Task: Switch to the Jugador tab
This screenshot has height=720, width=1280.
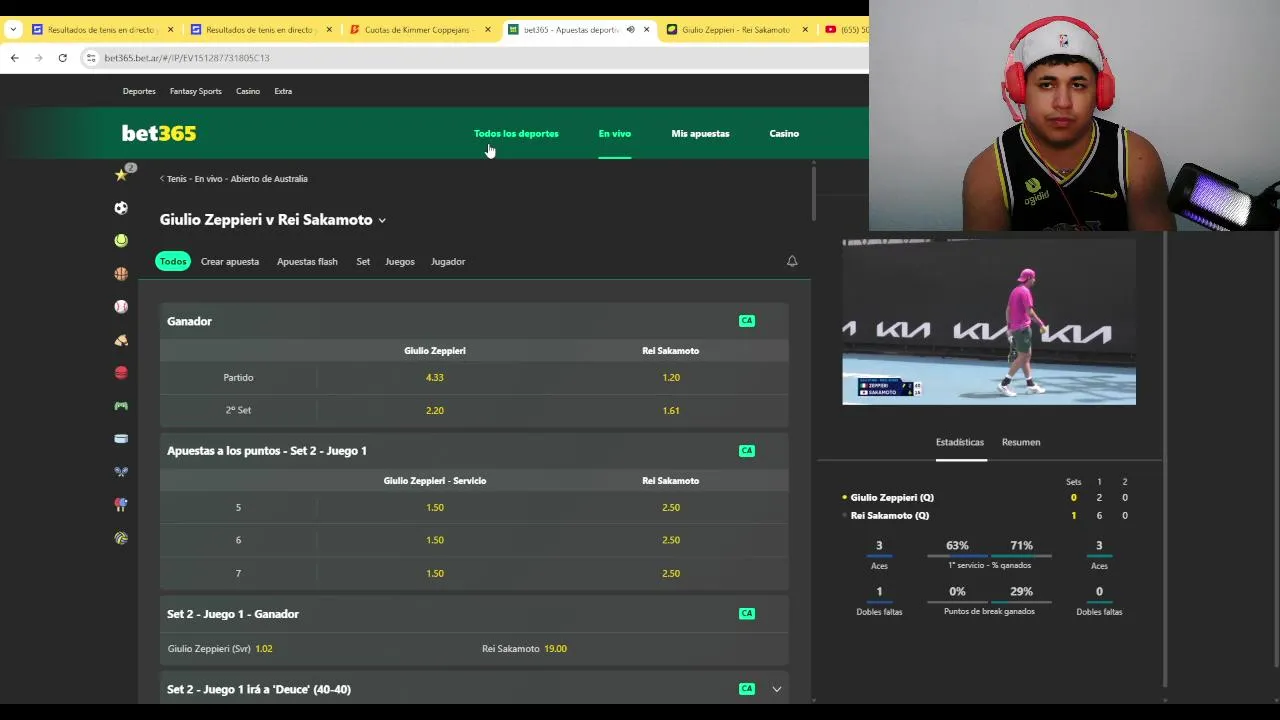Action: click(x=448, y=262)
